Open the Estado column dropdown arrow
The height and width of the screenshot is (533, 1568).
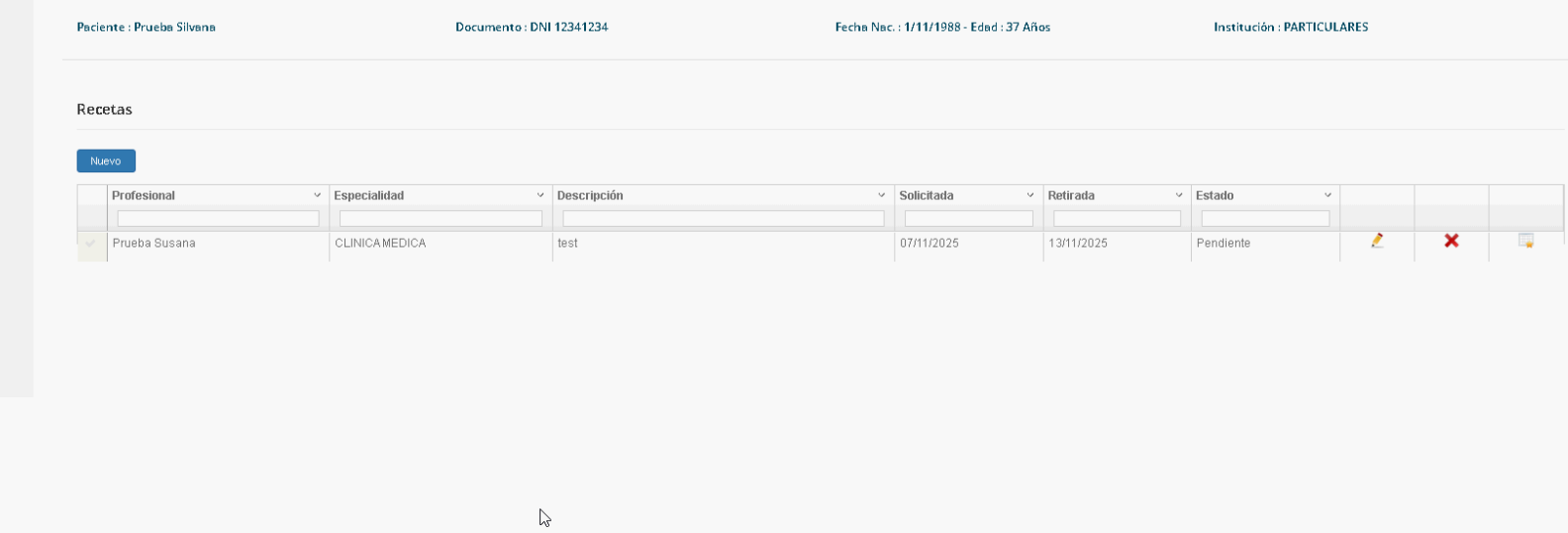click(1327, 196)
